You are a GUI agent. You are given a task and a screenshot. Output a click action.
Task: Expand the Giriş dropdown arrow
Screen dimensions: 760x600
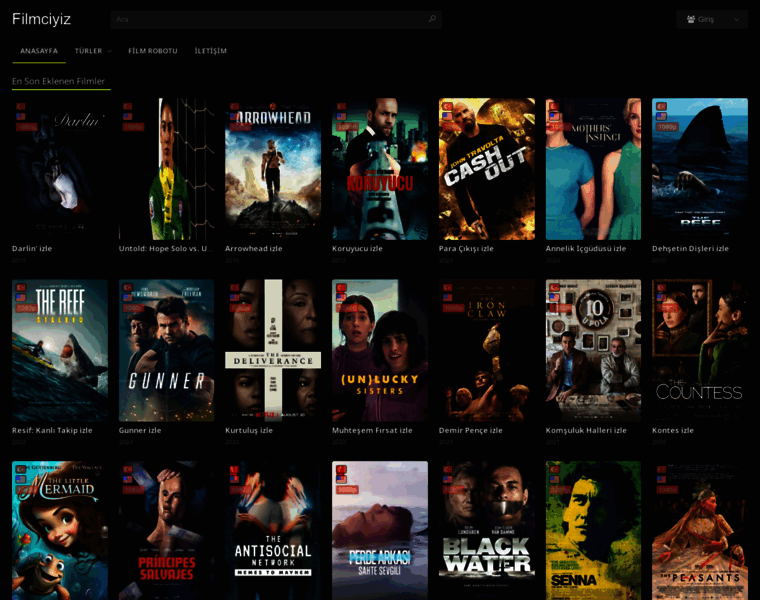click(x=736, y=19)
